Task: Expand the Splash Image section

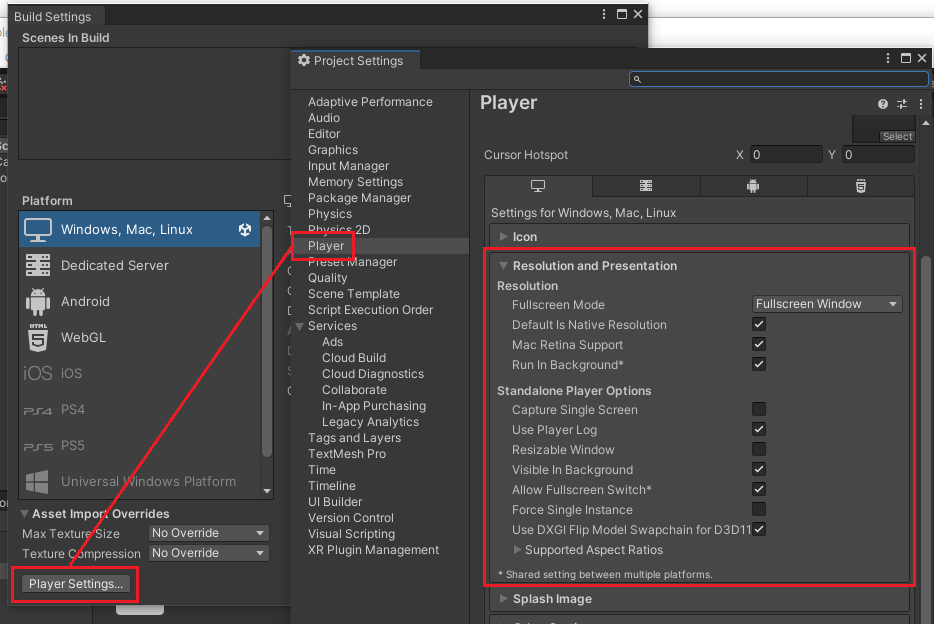Action: click(x=503, y=598)
